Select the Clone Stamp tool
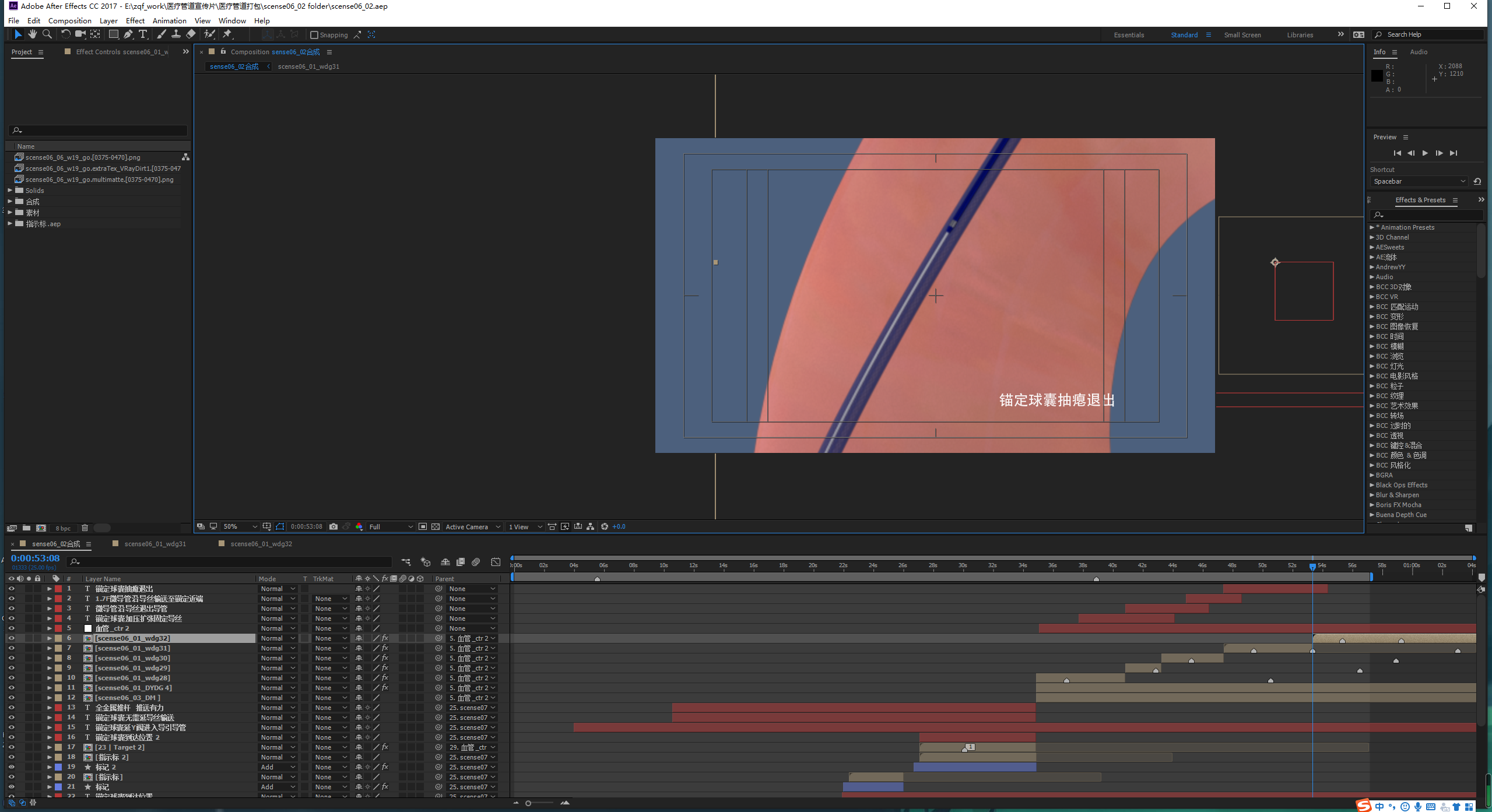The width and height of the screenshot is (1492, 812). click(x=175, y=35)
